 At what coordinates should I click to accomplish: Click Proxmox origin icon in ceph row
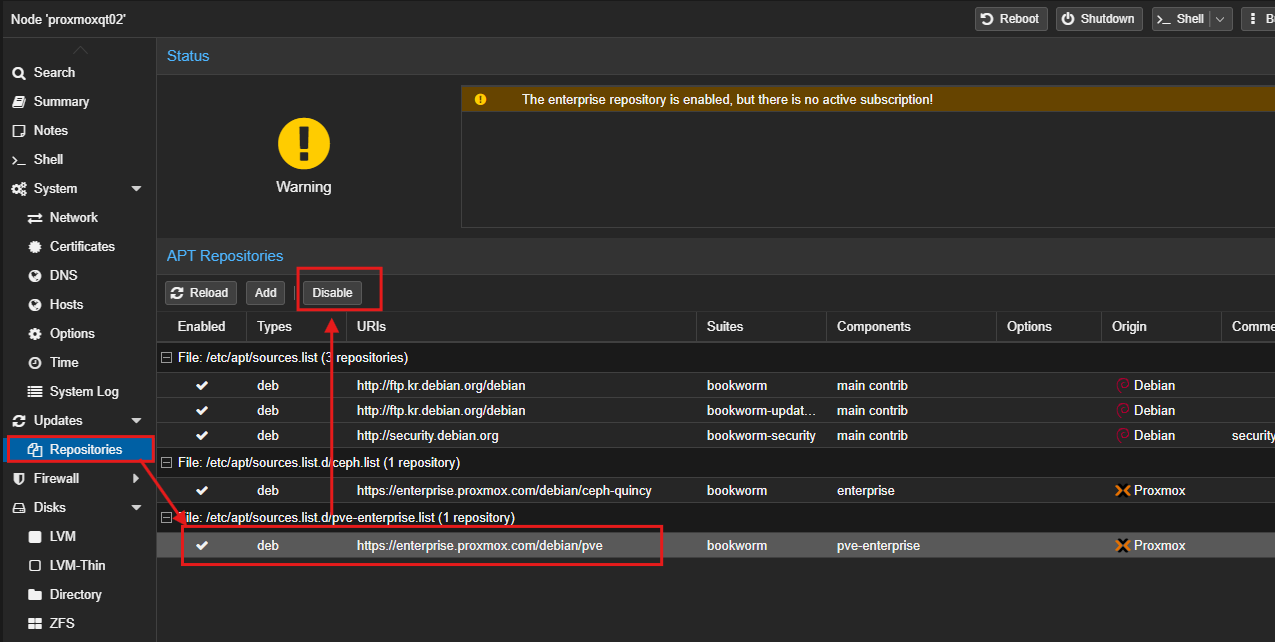tap(1123, 490)
